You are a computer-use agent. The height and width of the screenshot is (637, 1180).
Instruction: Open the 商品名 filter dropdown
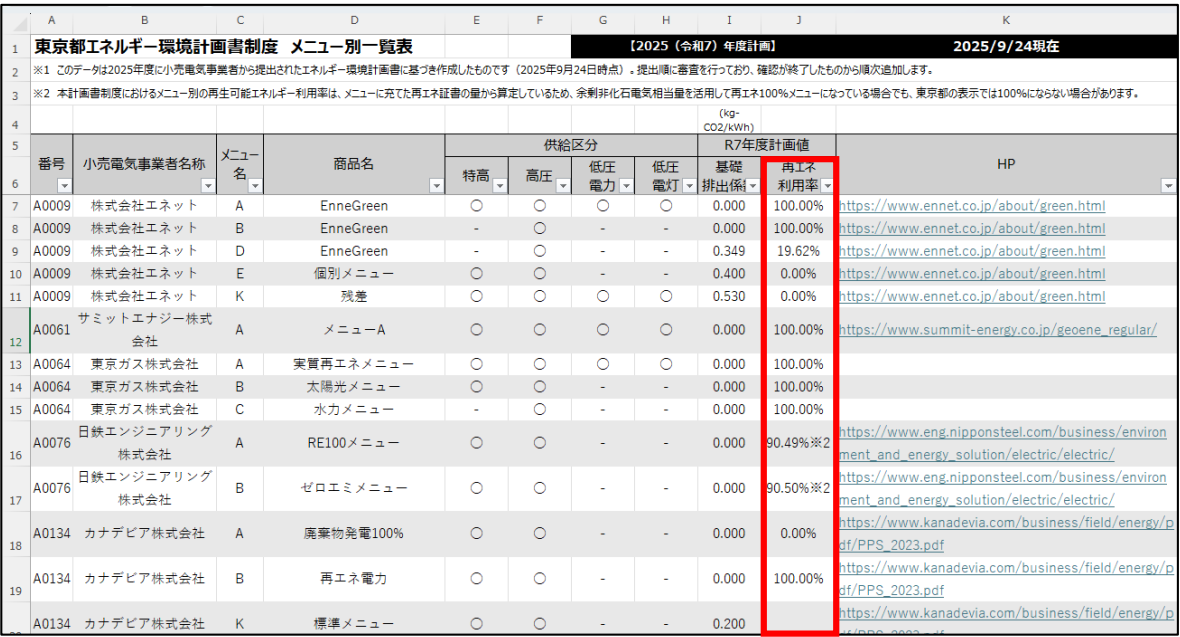click(x=435, y=186)
